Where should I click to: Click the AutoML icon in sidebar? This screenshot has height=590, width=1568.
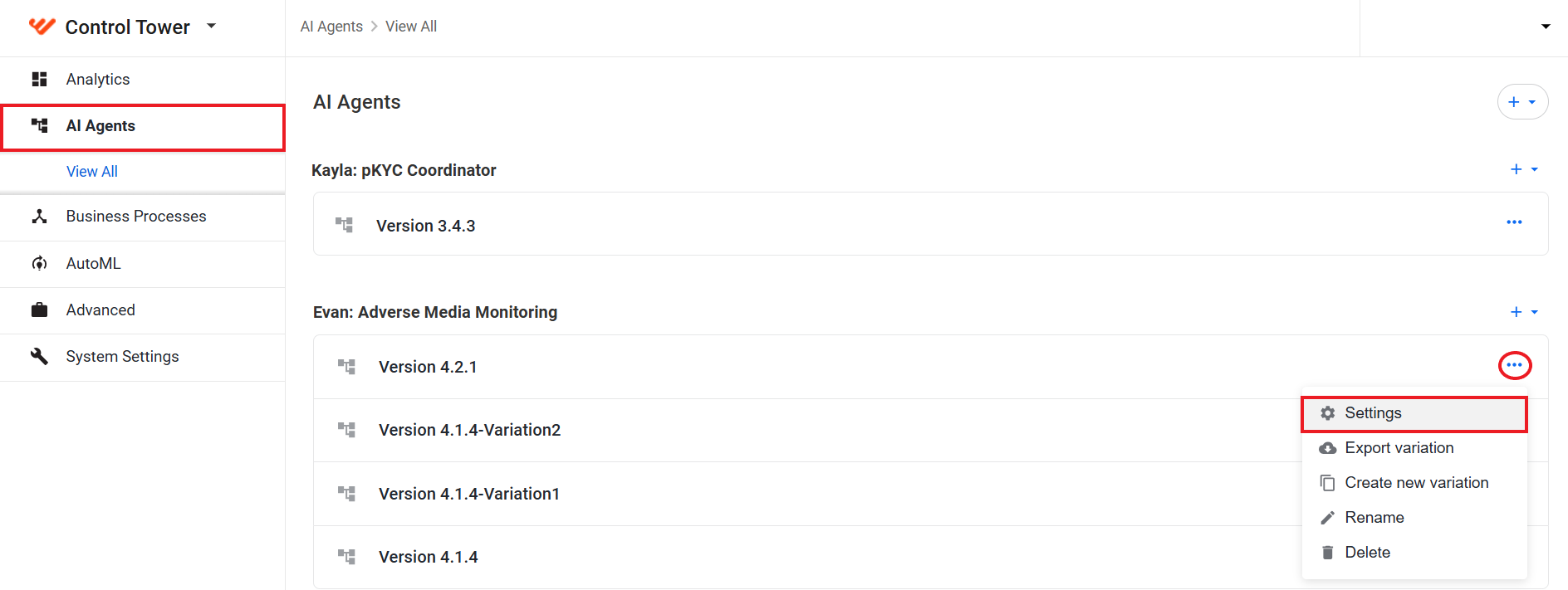coord(39,263)
